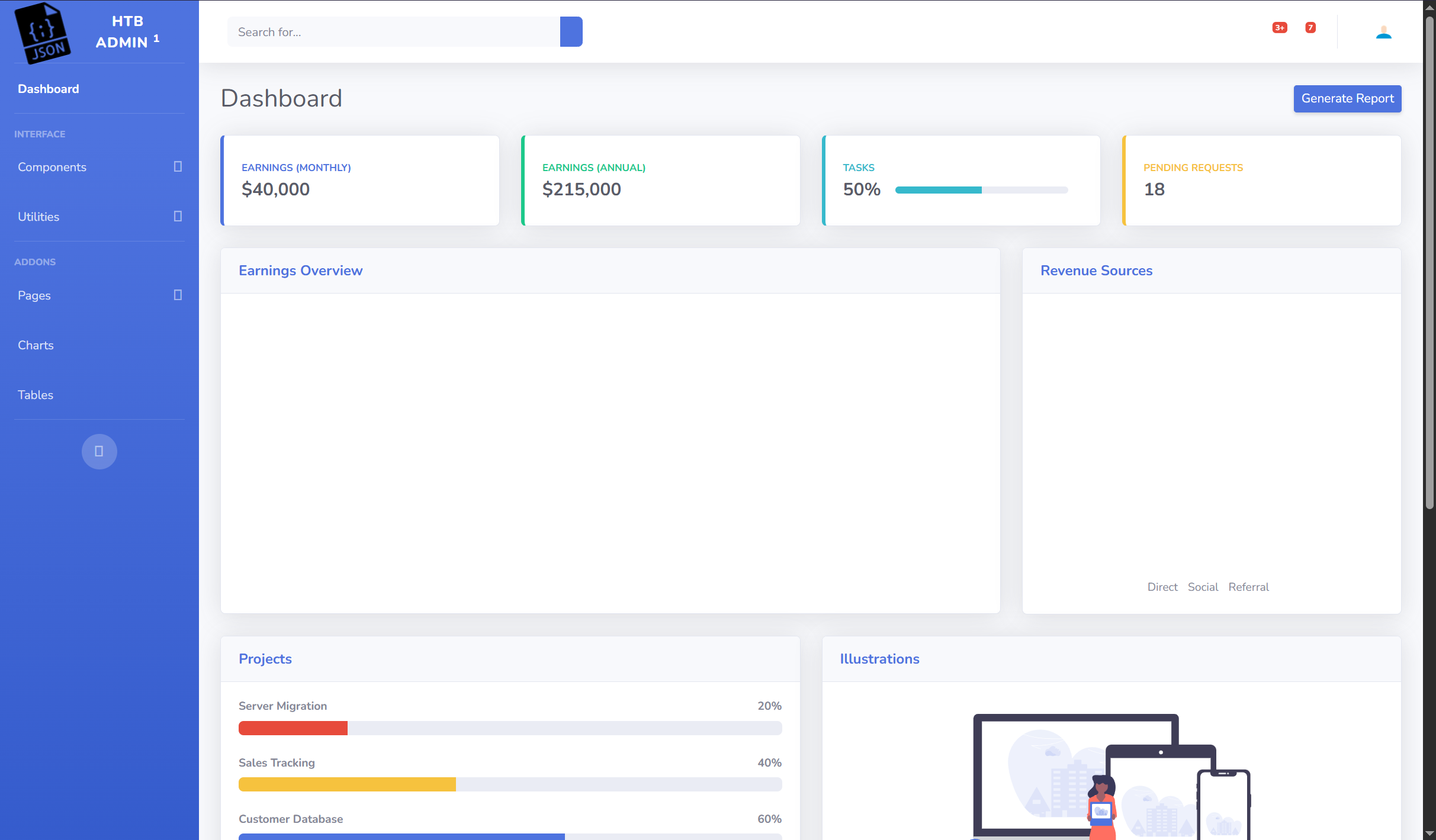Open the Dashboard sidebar item
Viewport: 1436px width, 840px height.
point(49,89)
